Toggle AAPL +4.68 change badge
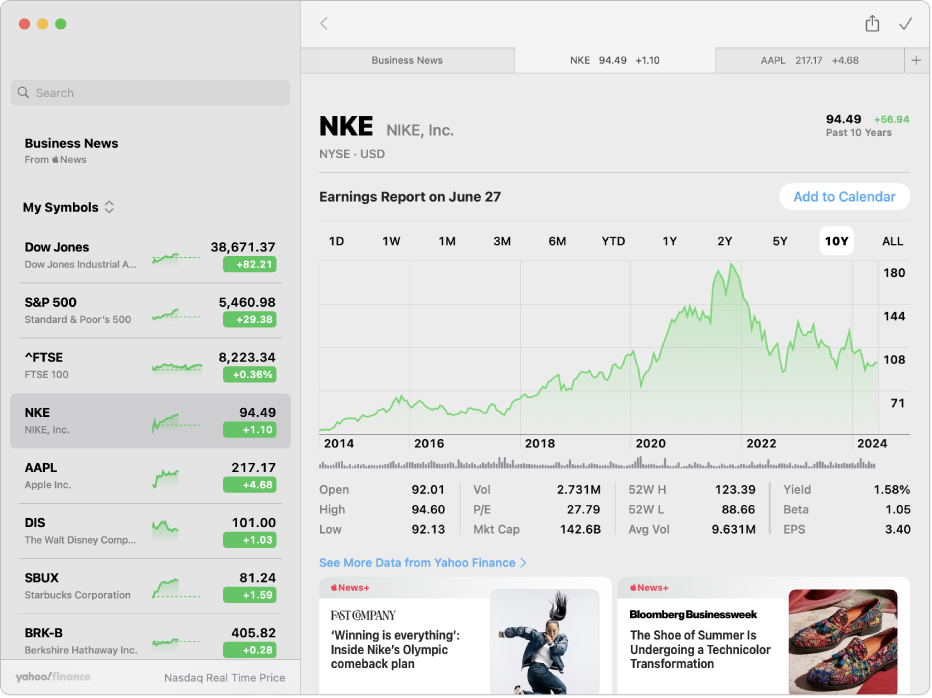The height and width of the screenshot is (698, 932). pos(250,485)
